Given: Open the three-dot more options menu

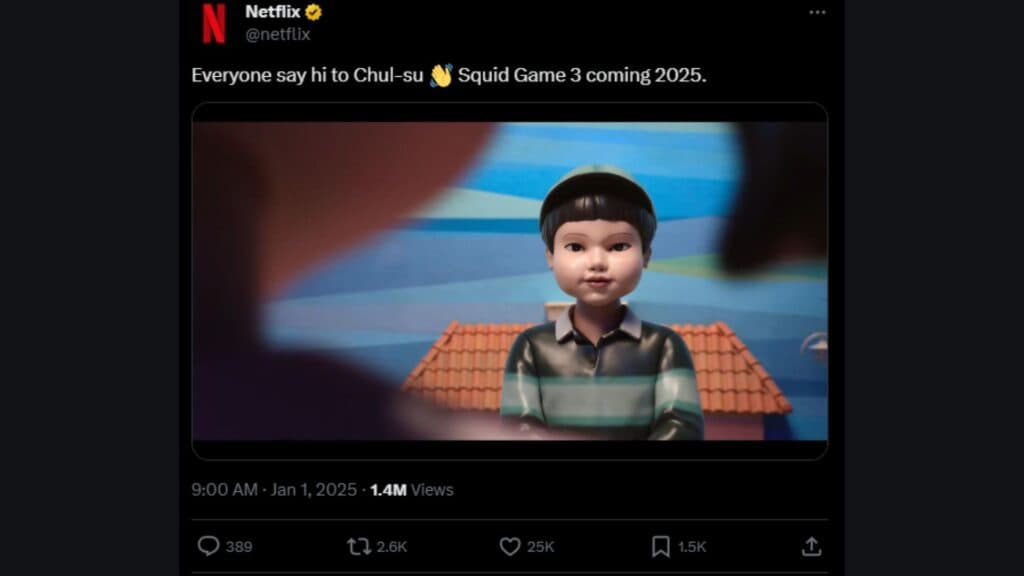Looking at the screenshot, I should point(817,12).
